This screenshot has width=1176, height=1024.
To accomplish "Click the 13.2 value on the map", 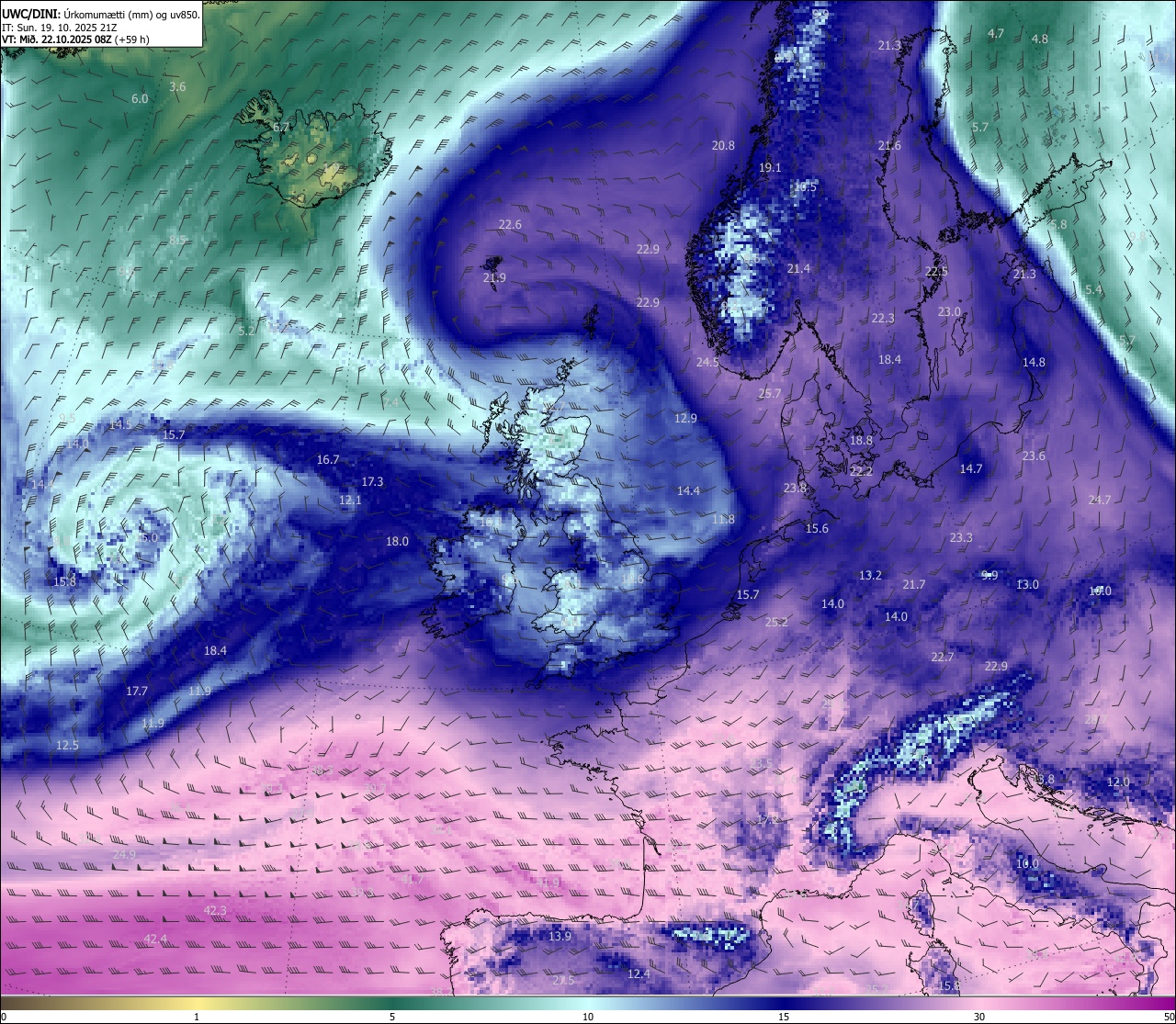I will point(870,576).
